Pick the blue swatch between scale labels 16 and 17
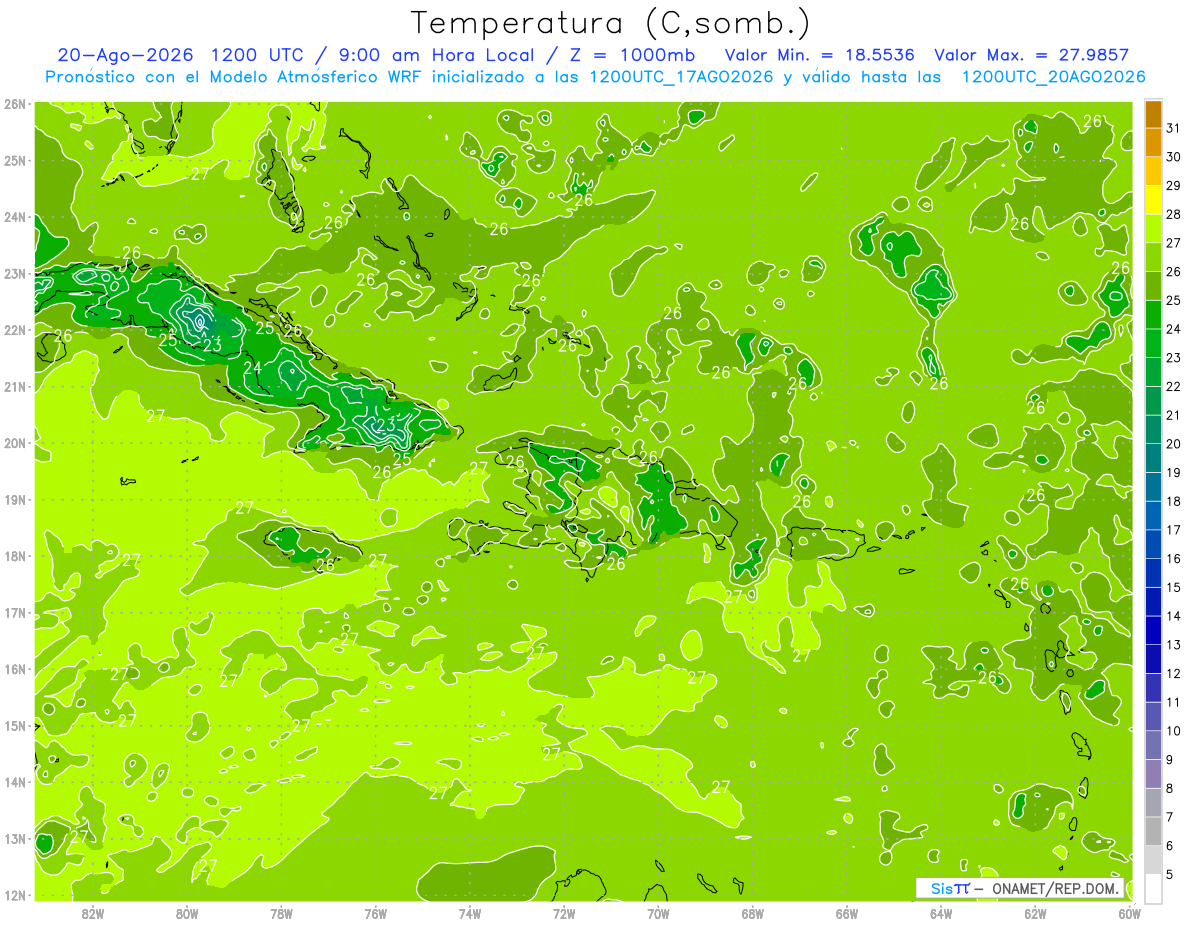 [x=1153, y=544]
